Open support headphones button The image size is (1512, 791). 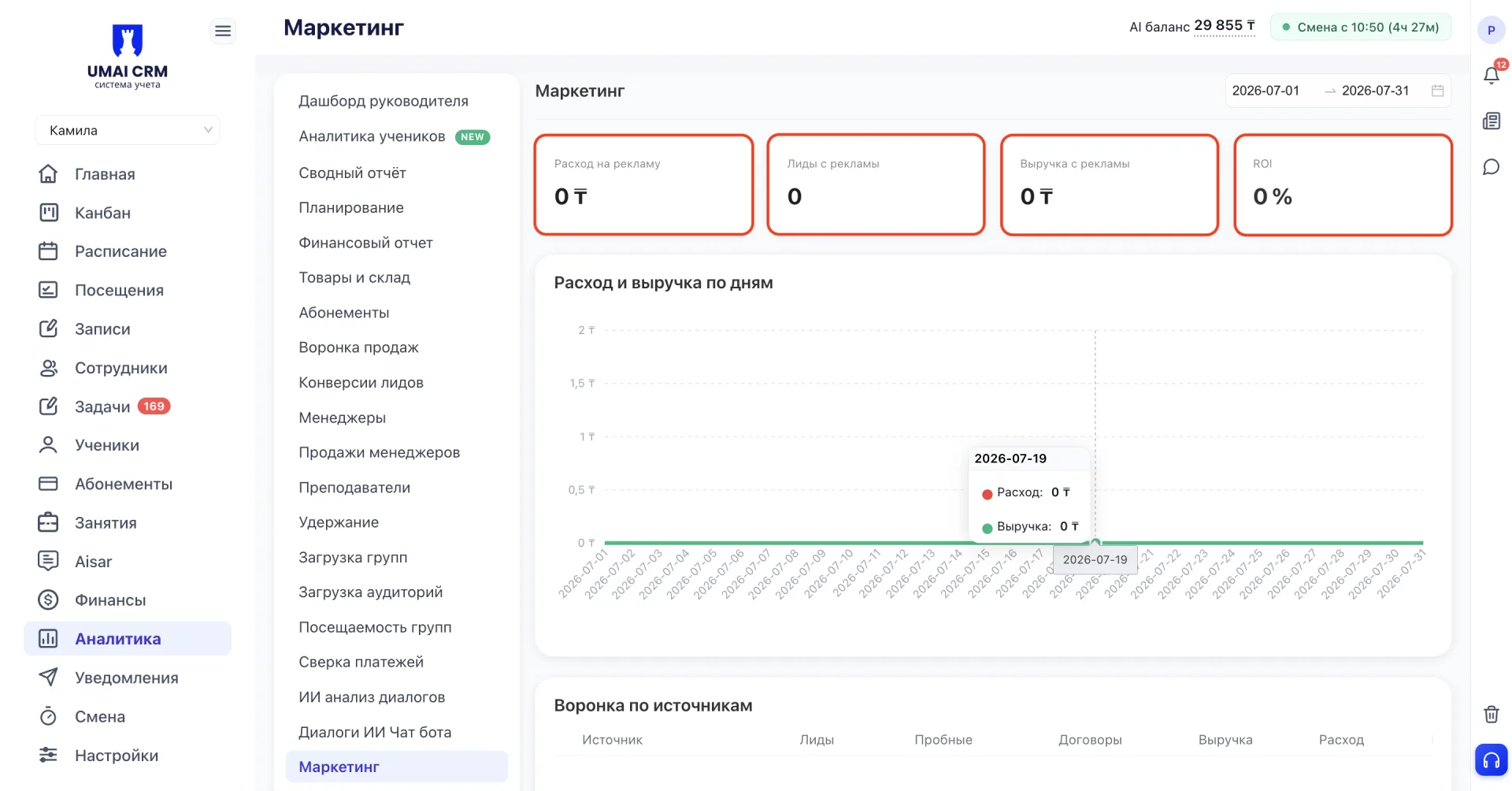click(x=1492, y=760)
